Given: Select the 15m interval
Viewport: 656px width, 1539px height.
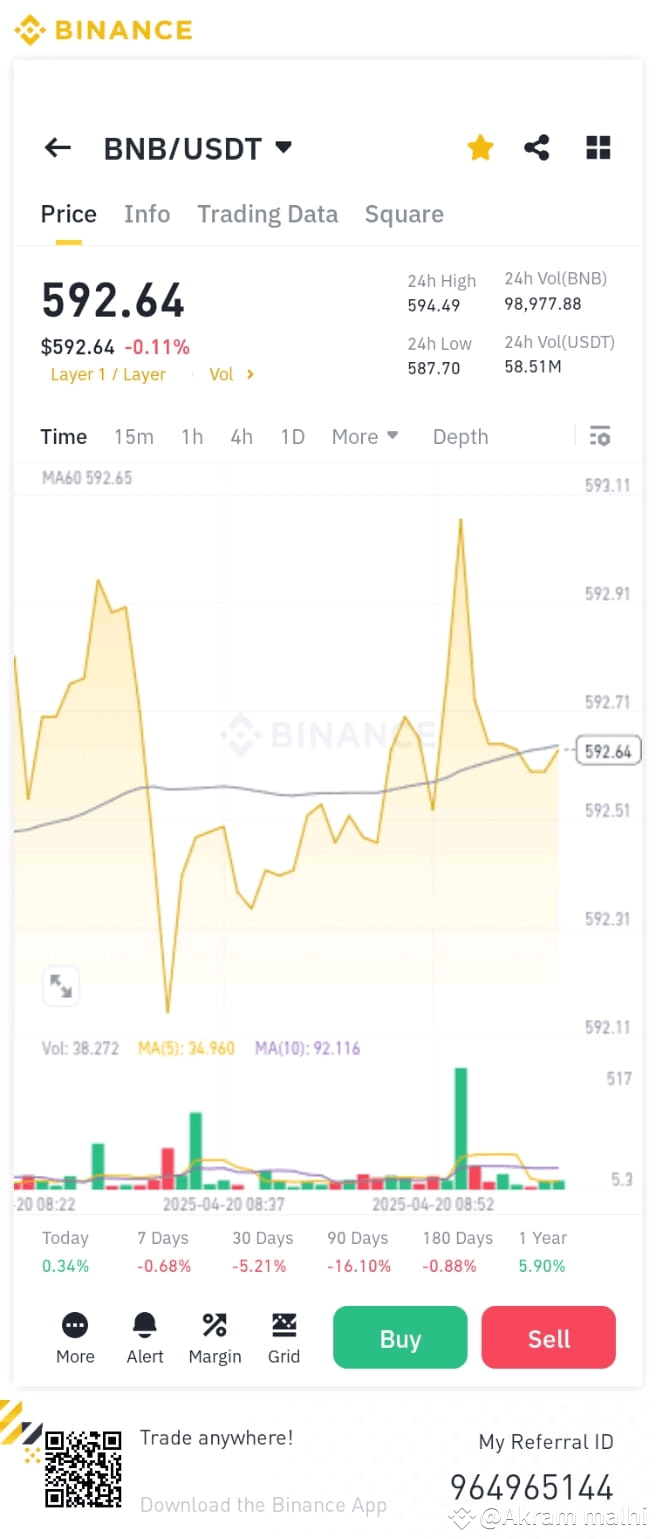Looking at the screenshot, I should pos(133,437).
